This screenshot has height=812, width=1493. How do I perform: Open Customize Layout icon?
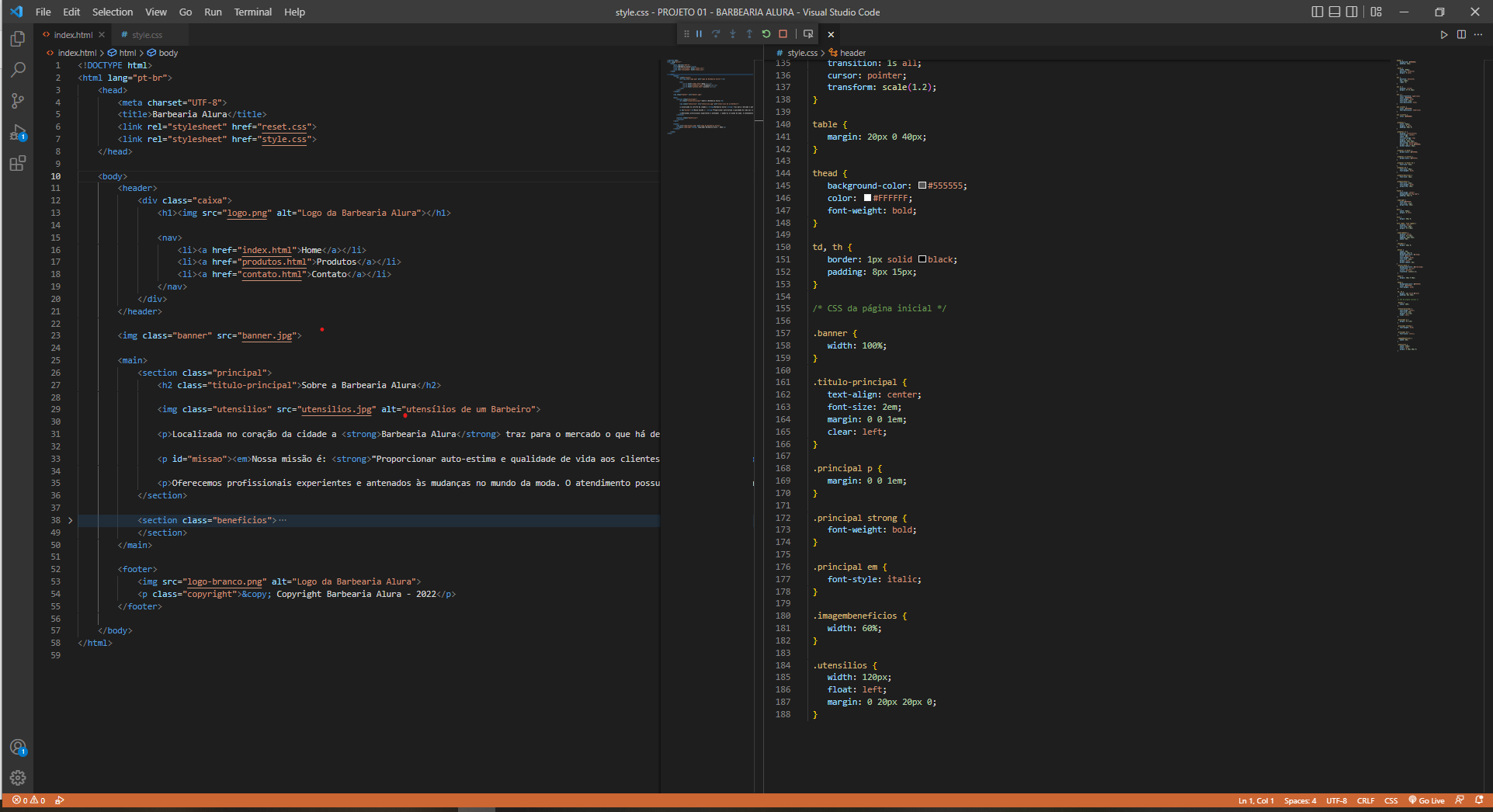[x=1376, y=12]
